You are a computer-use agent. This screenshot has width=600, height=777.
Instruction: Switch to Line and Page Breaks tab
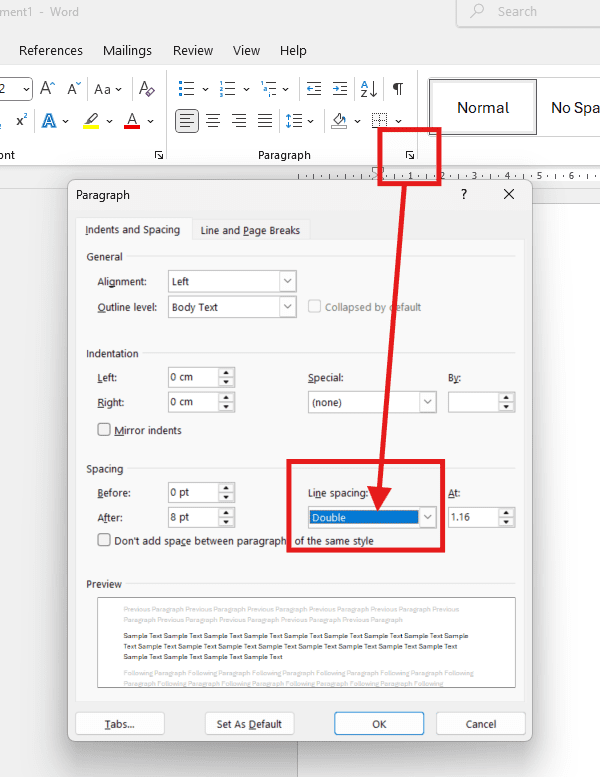point(250,230)
